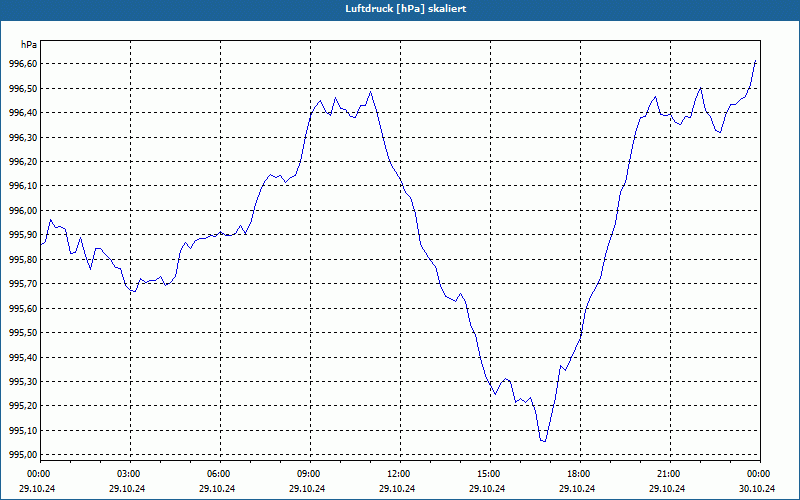The height and width of the screenshot is (500, 800).
Task: Click the 12:00 time label
Action: click(401, 473)
